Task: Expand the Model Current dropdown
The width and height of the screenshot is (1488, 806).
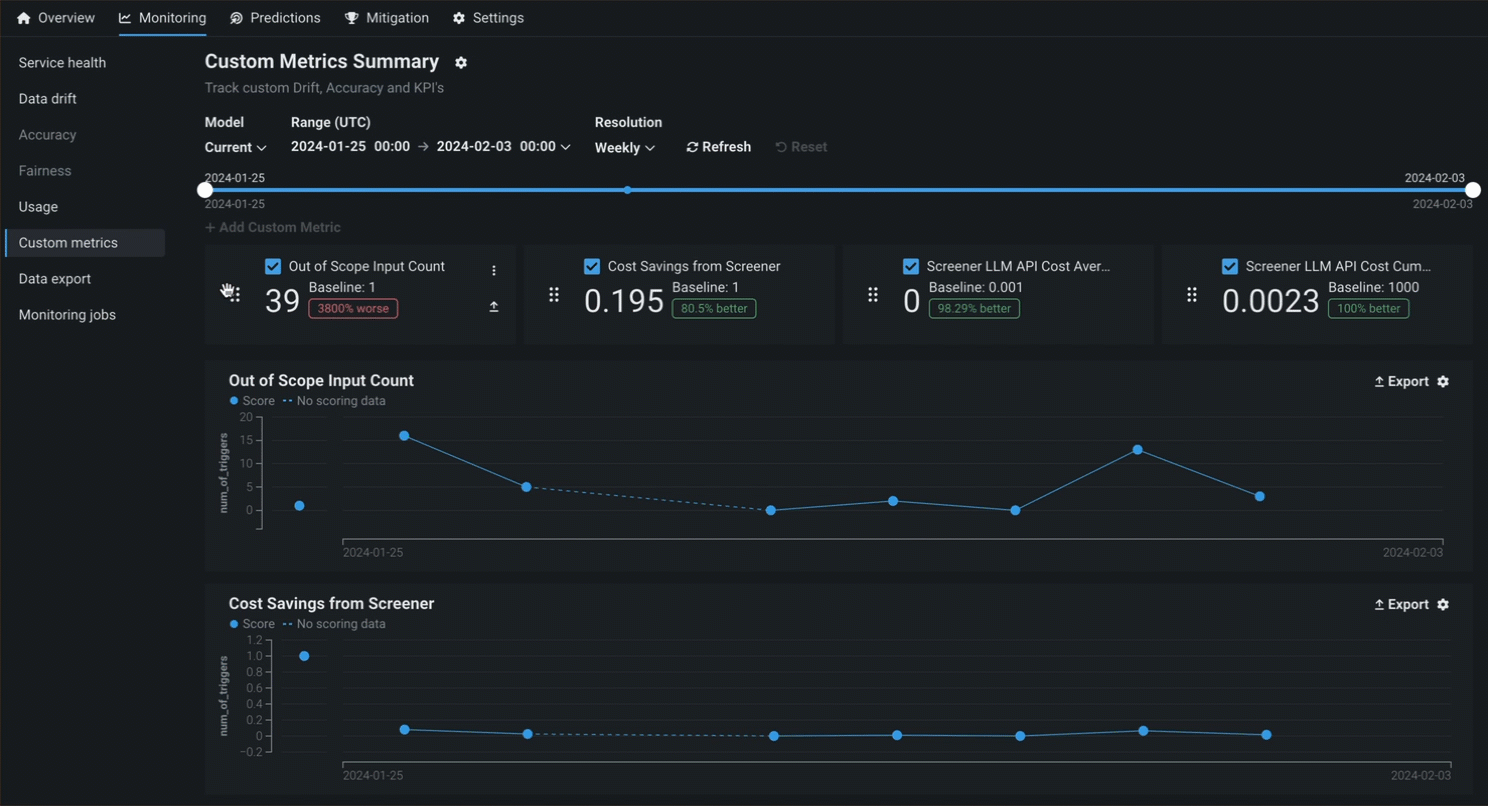Action: point(236,147)
